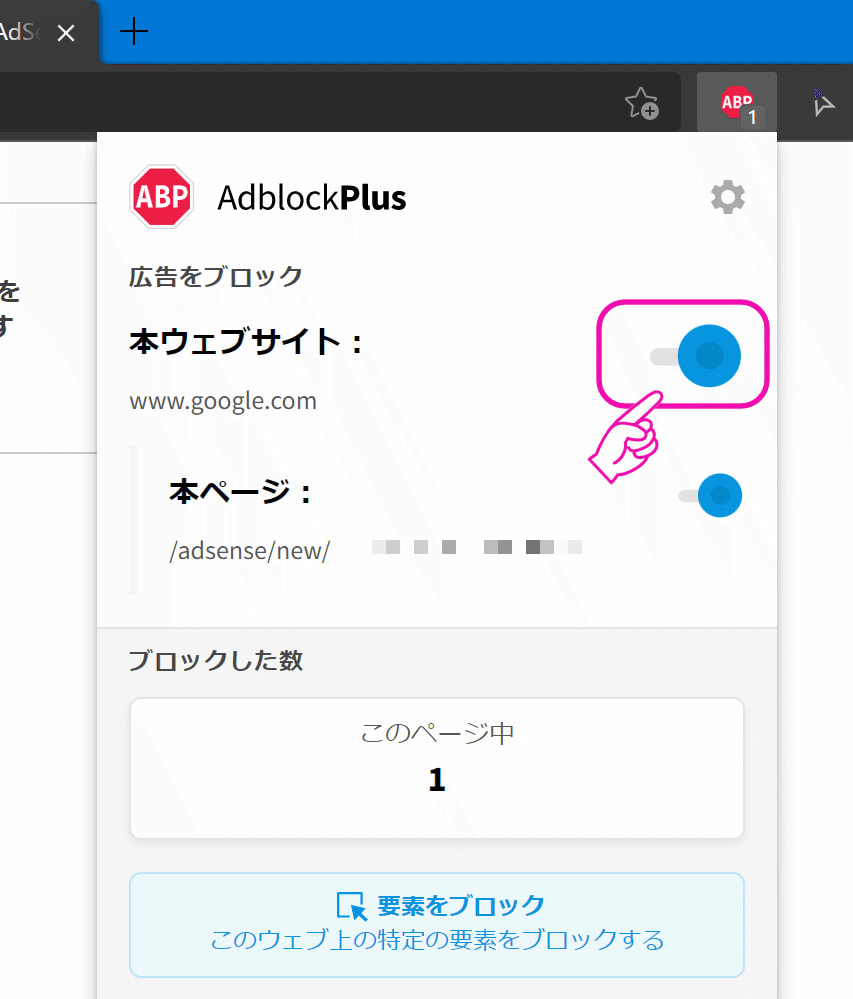Toggle ad blocking for 本ページ

point(710,495)
